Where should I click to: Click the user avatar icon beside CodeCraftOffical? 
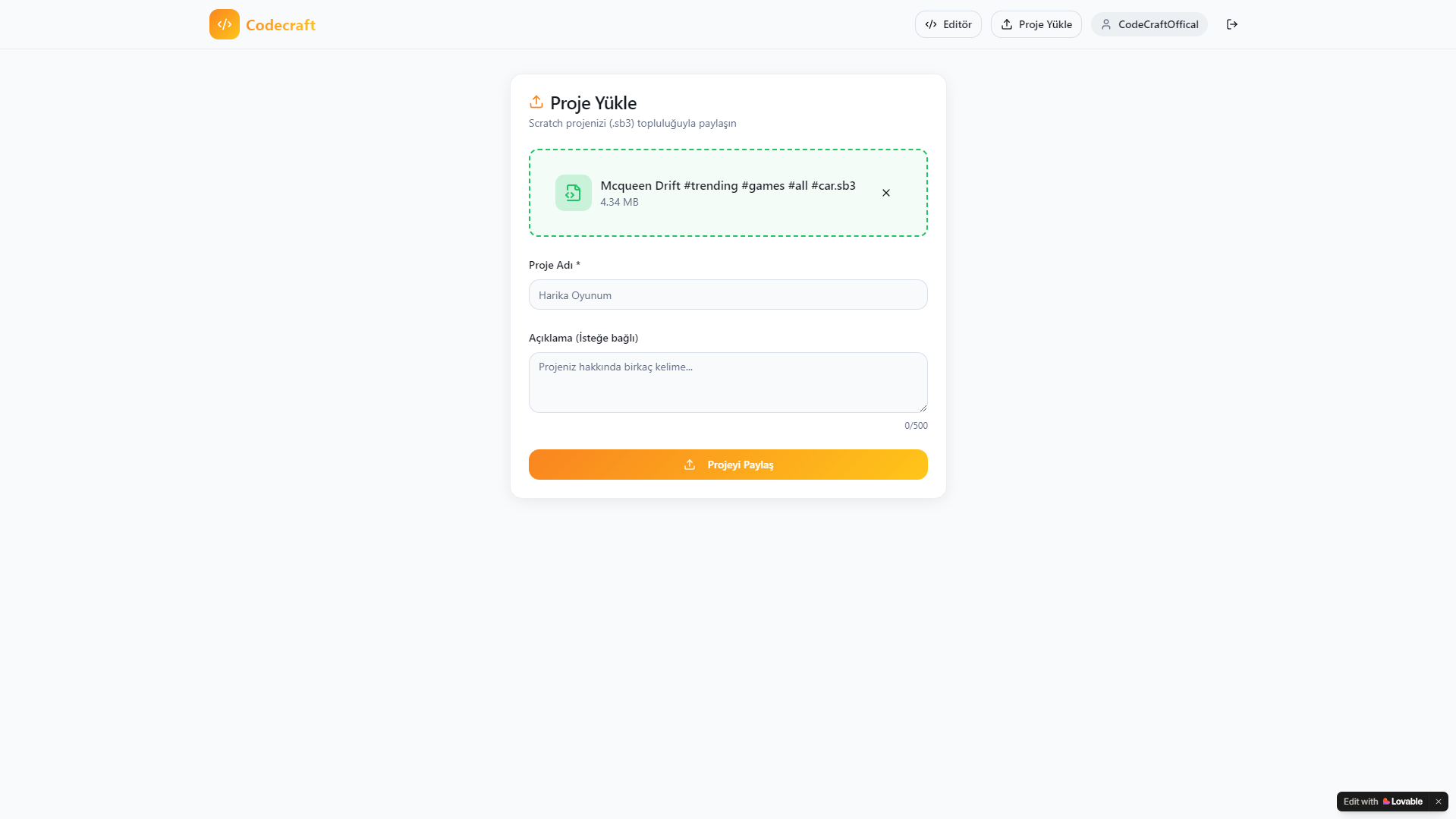(x=1106, y=24)
